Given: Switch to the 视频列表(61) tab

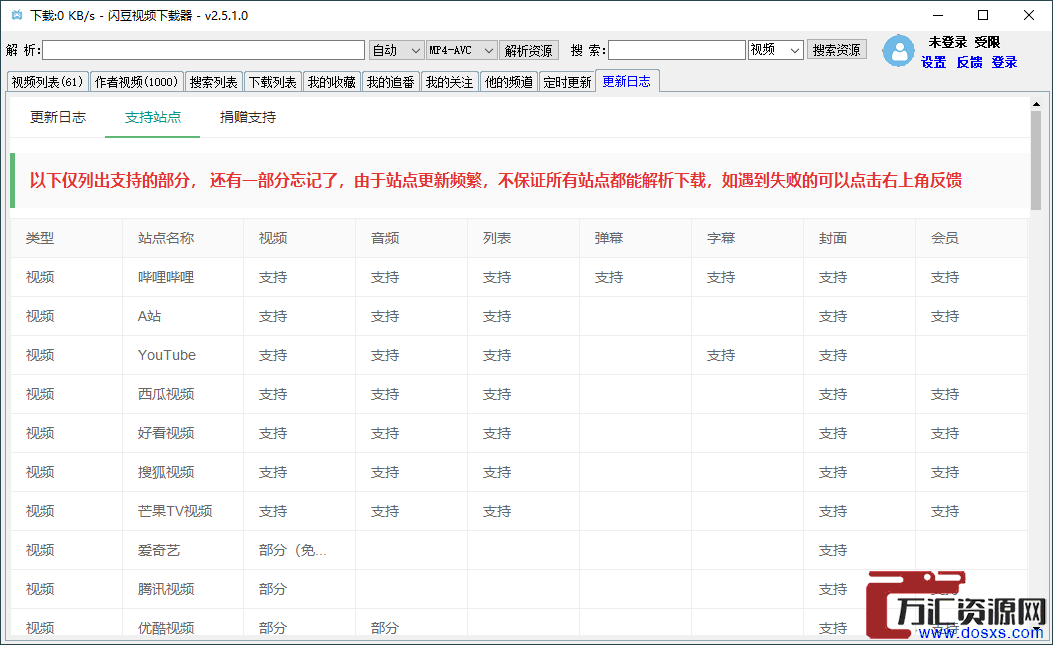Looking at the screenshot, I should click(47, 82).
